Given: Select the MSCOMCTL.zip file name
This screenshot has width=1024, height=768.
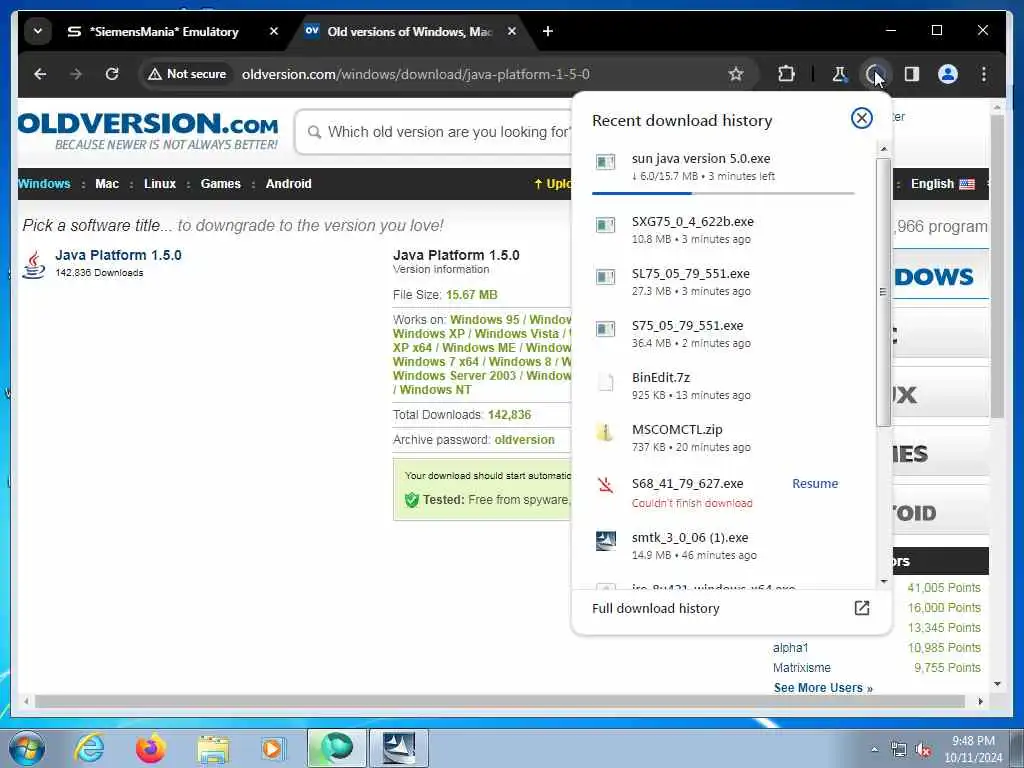Looking at the screenshot, I should (677, 429).
